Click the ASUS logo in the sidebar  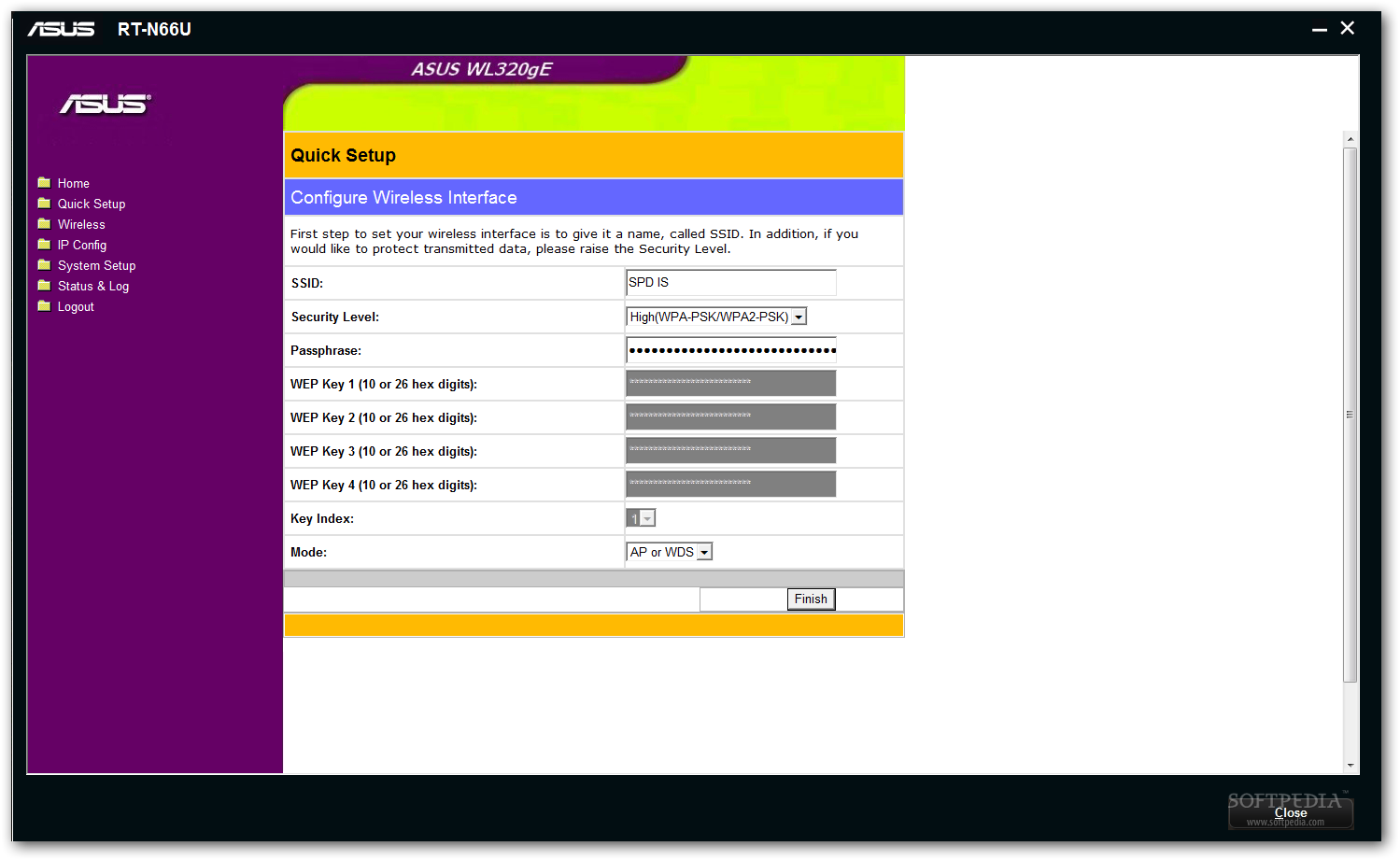pos(106,104)
